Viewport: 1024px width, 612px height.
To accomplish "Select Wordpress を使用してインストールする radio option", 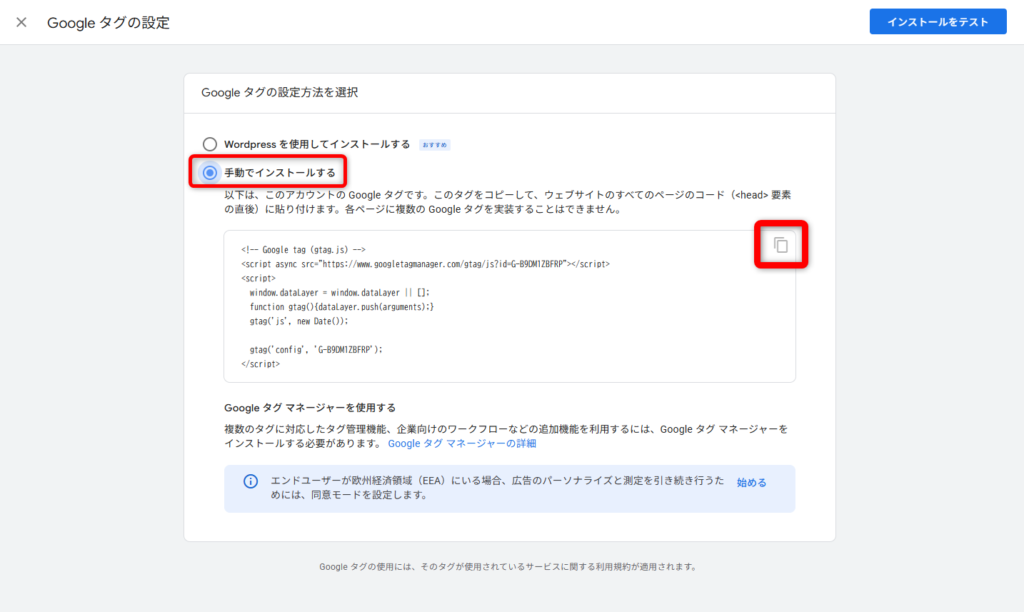I will click(x=210, y=144).
